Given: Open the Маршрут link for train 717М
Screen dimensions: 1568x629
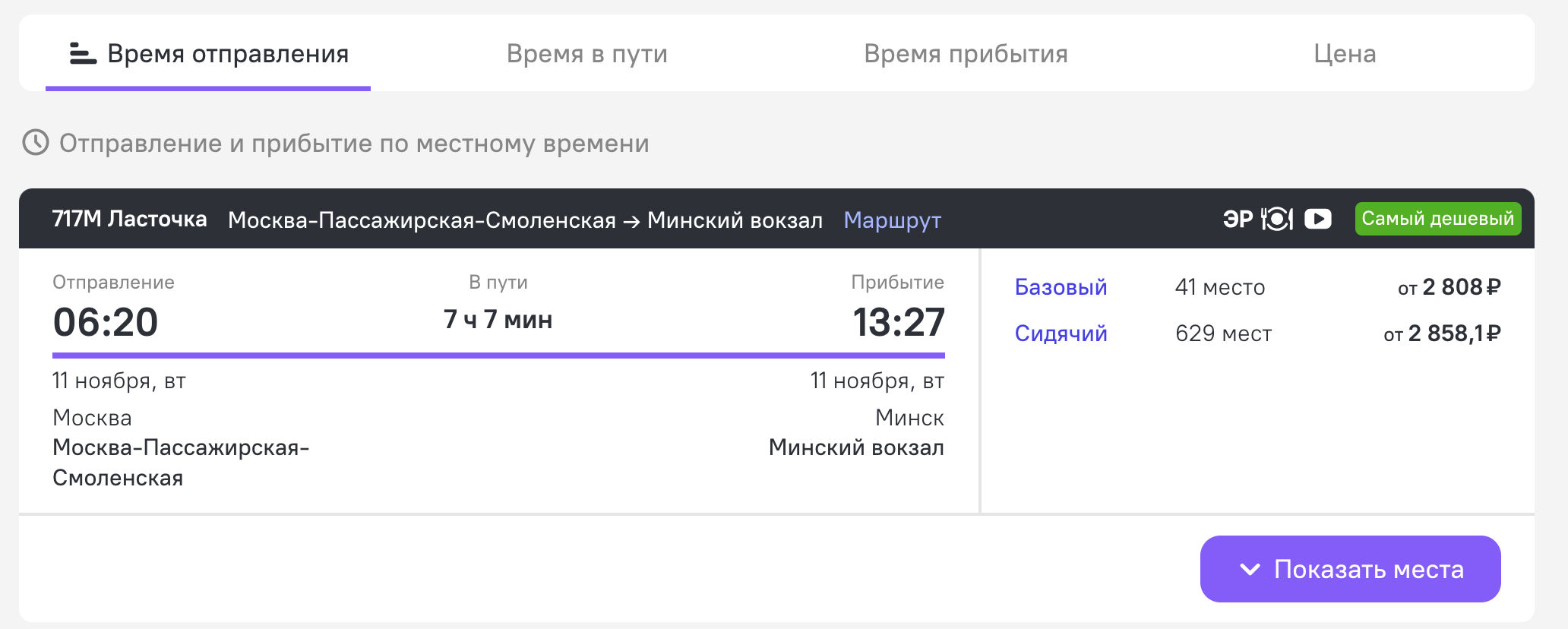Looking at the screenshot, I should 892,220.
